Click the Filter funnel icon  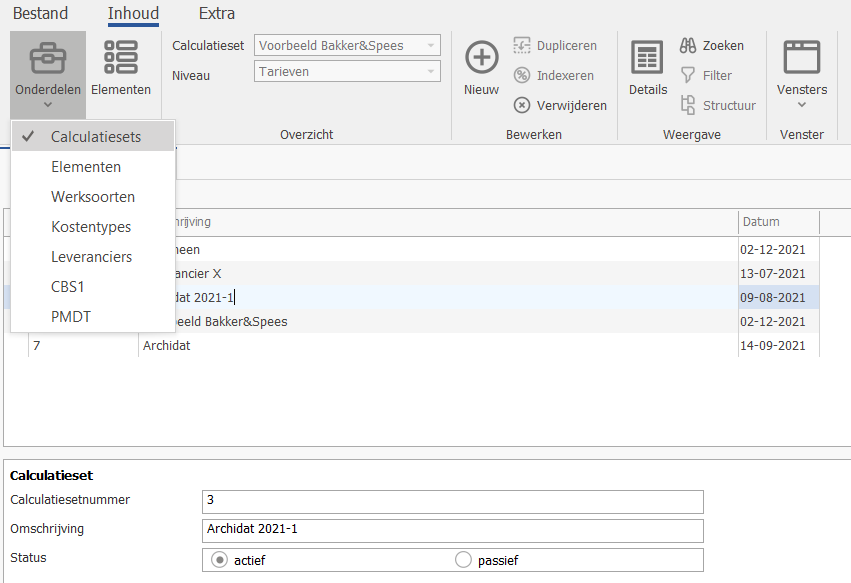tap(688, 75)
